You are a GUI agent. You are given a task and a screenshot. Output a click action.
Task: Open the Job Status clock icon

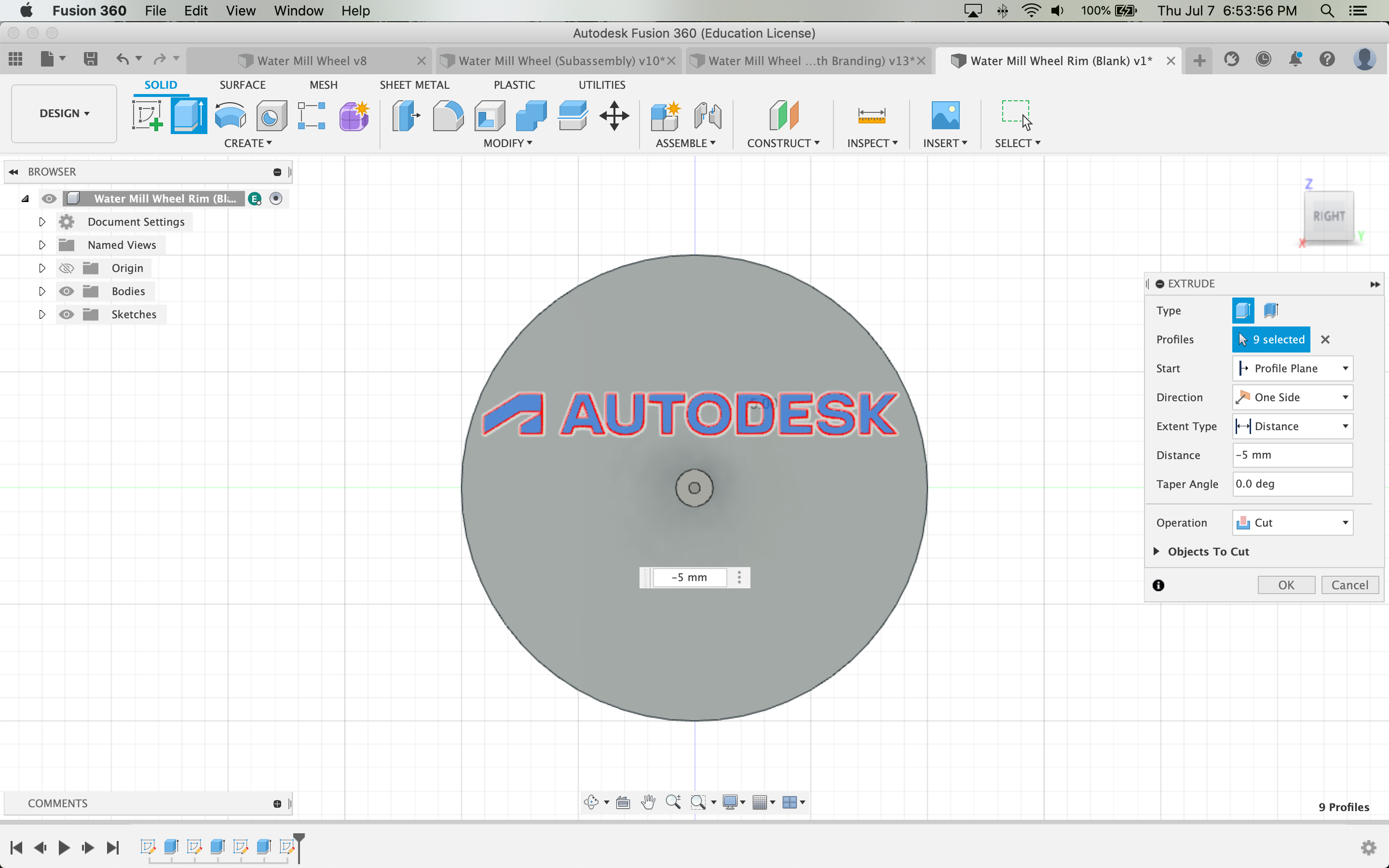click(1263, 59)
